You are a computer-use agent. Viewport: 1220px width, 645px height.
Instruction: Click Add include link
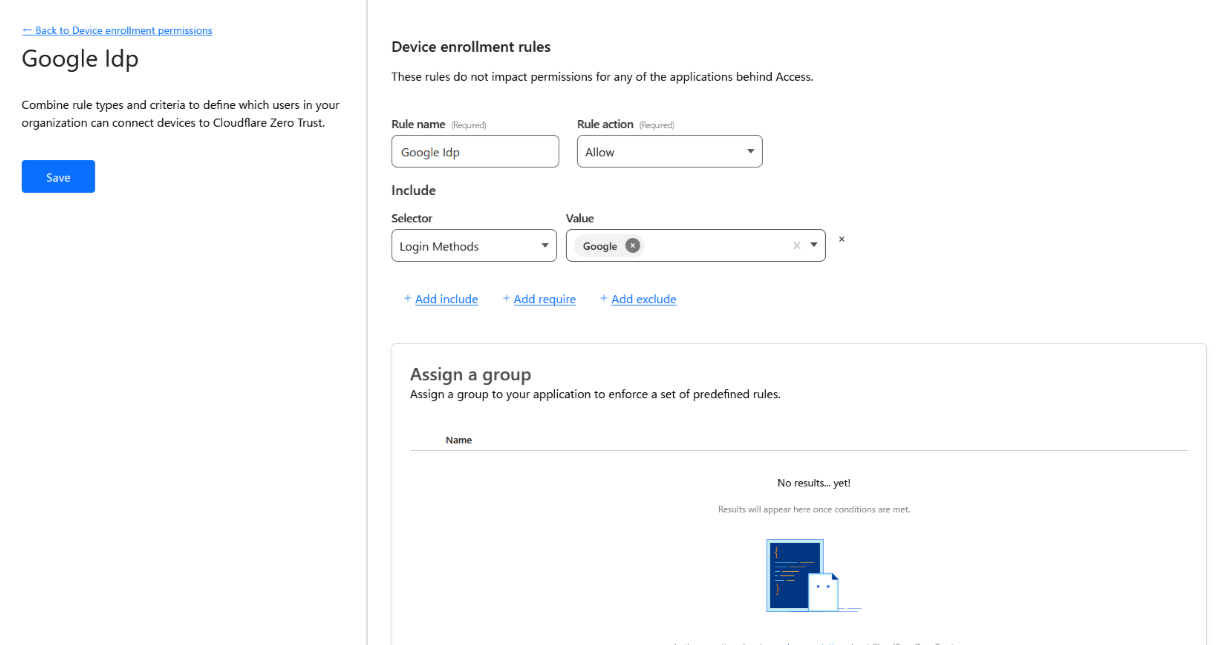pos(446,299)
